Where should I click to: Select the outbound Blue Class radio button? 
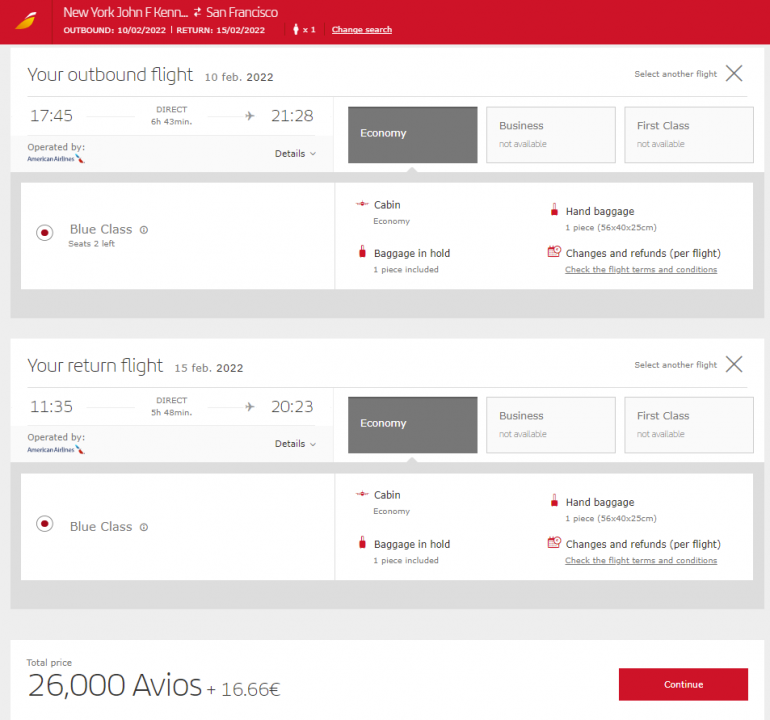[45, 233]
